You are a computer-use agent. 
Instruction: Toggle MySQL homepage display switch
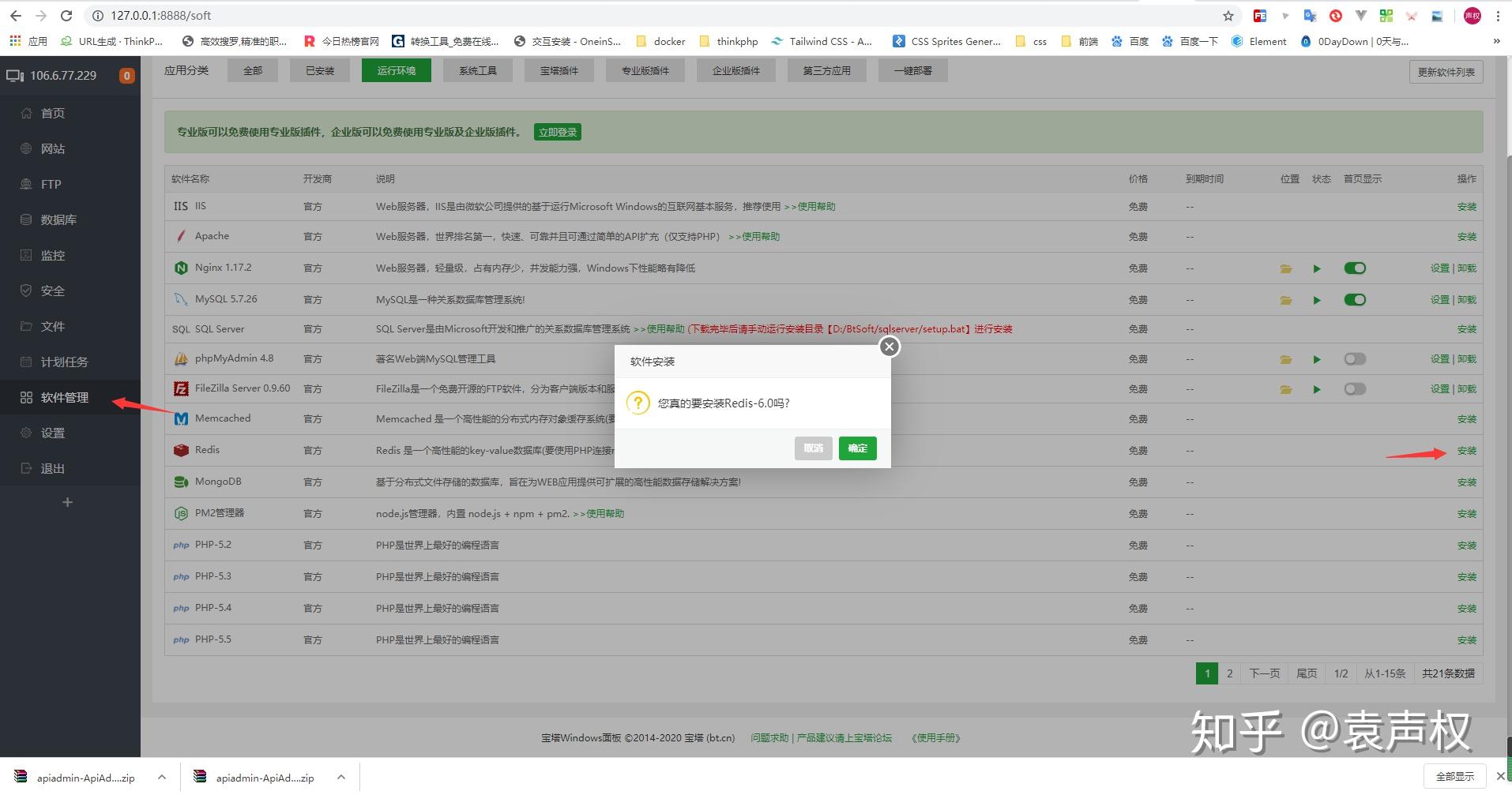(1355, 300)
